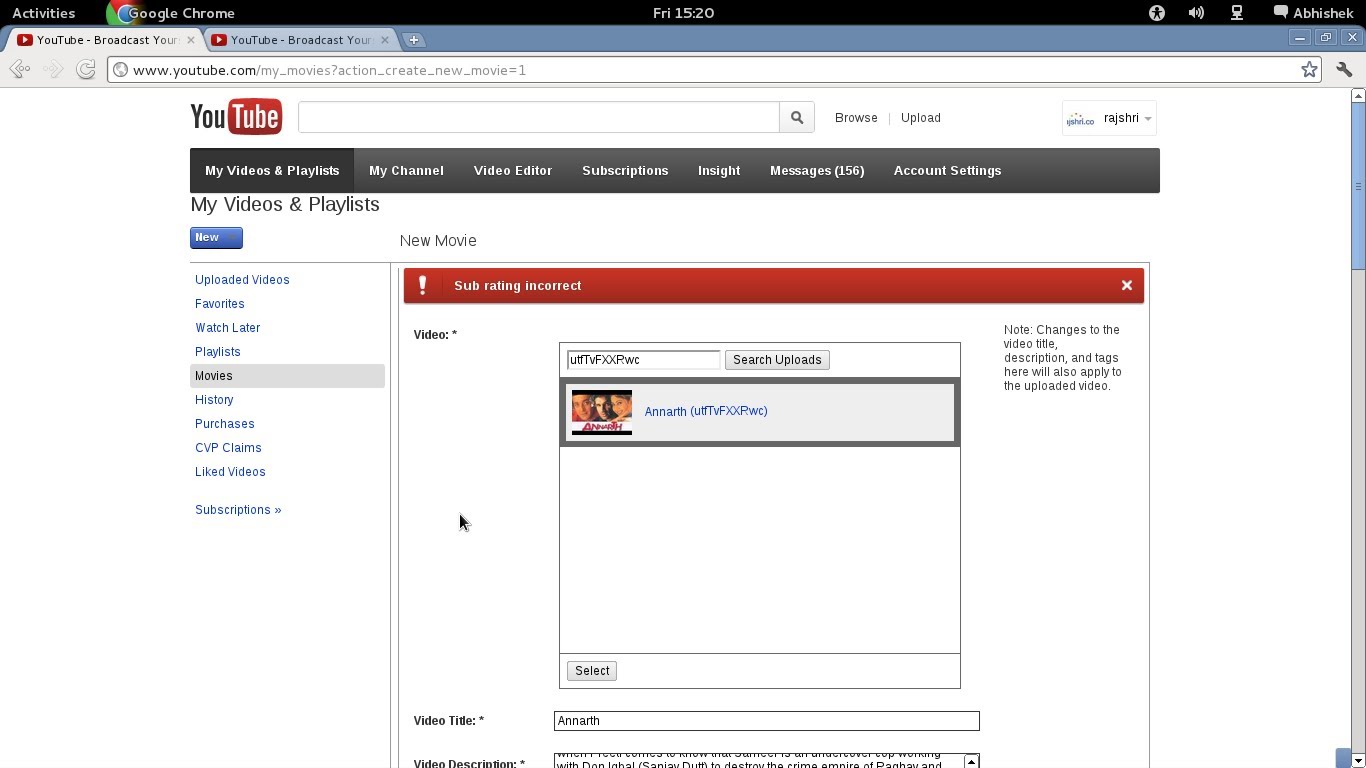This screenshot has width=1366, height=768.
Task: Click the Select button
Action: 592,671
